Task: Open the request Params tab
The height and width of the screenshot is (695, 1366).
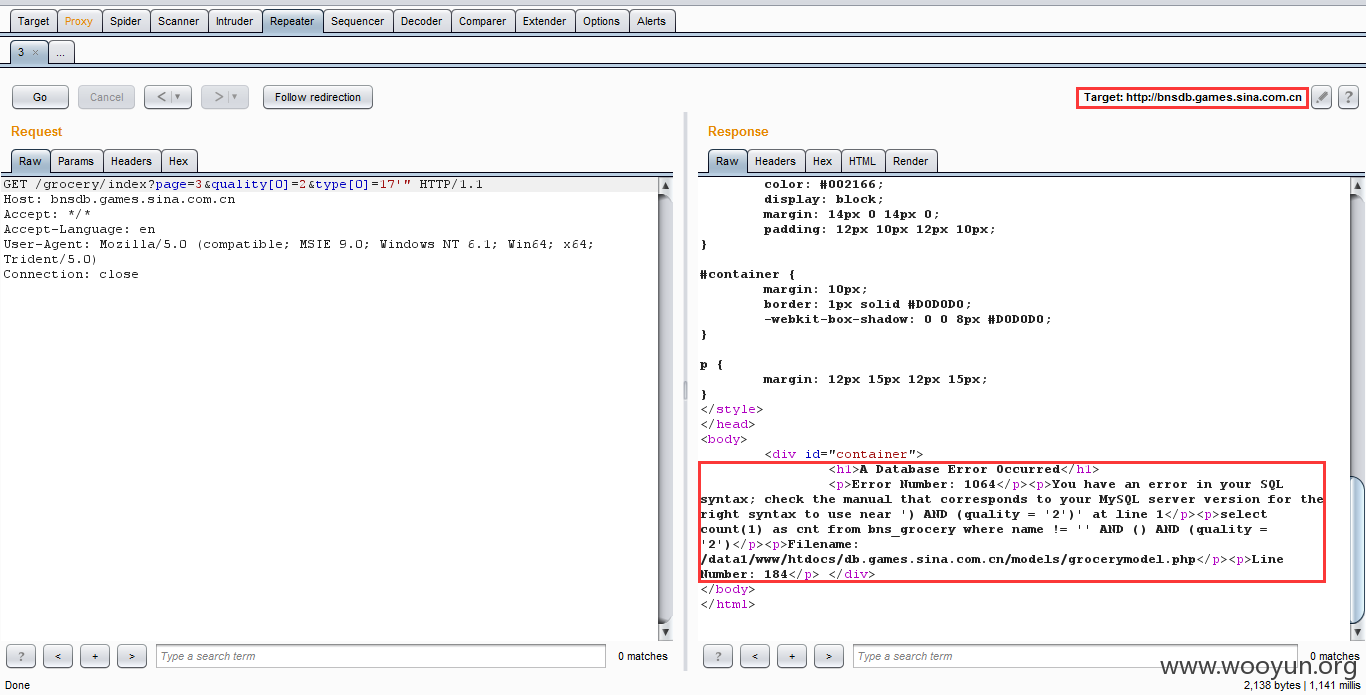Action: click(x=76, y=161)
